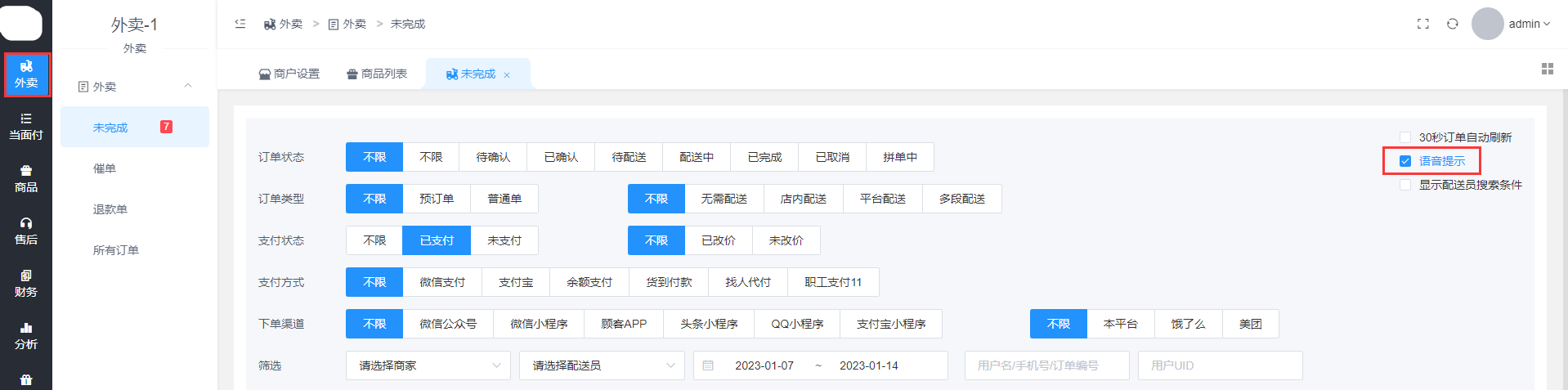Filter by 无需配送 delivery type
Screen dimensions: 1568x390
(x=724, y=199)
